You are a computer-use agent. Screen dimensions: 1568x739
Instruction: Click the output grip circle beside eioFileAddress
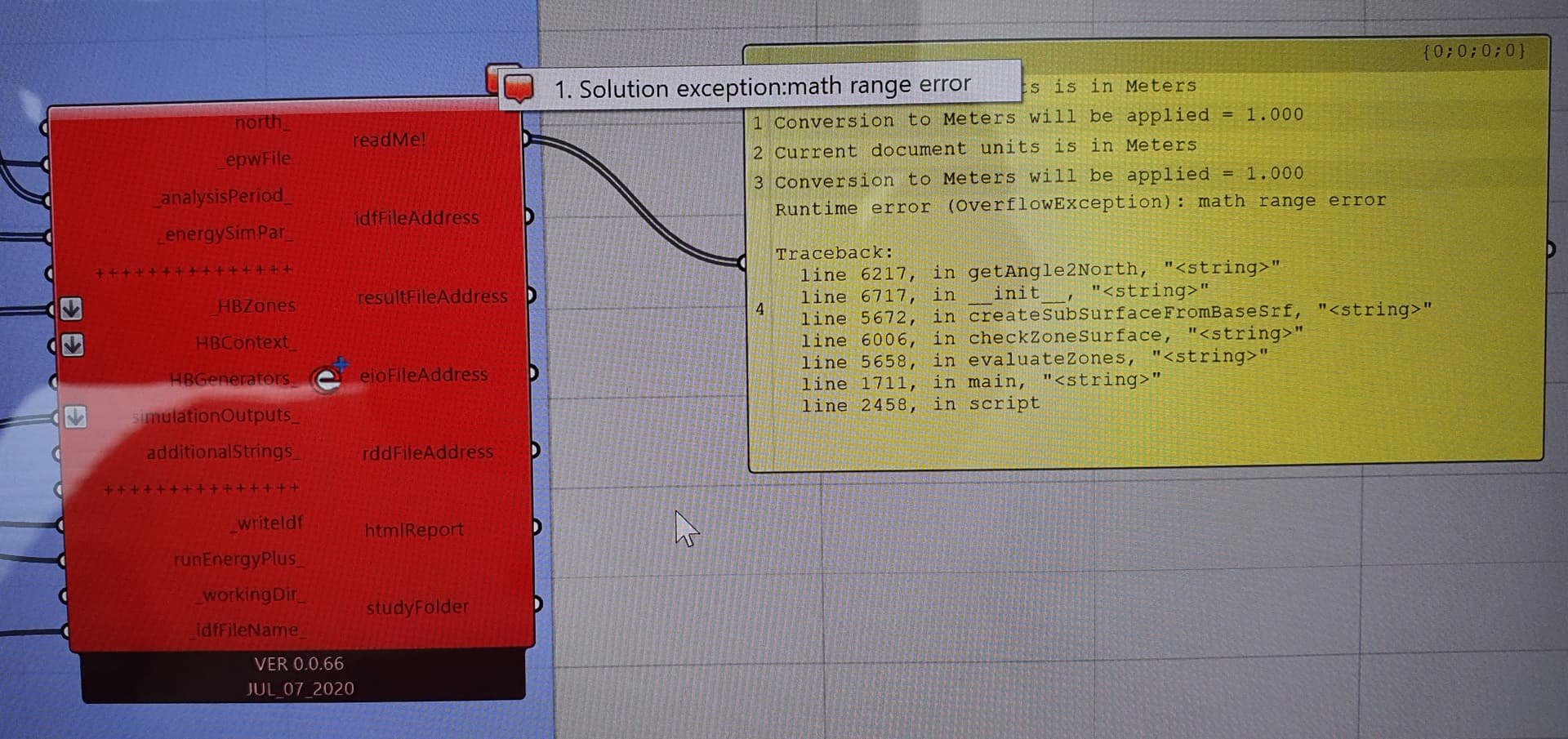[x=535, y=374]
